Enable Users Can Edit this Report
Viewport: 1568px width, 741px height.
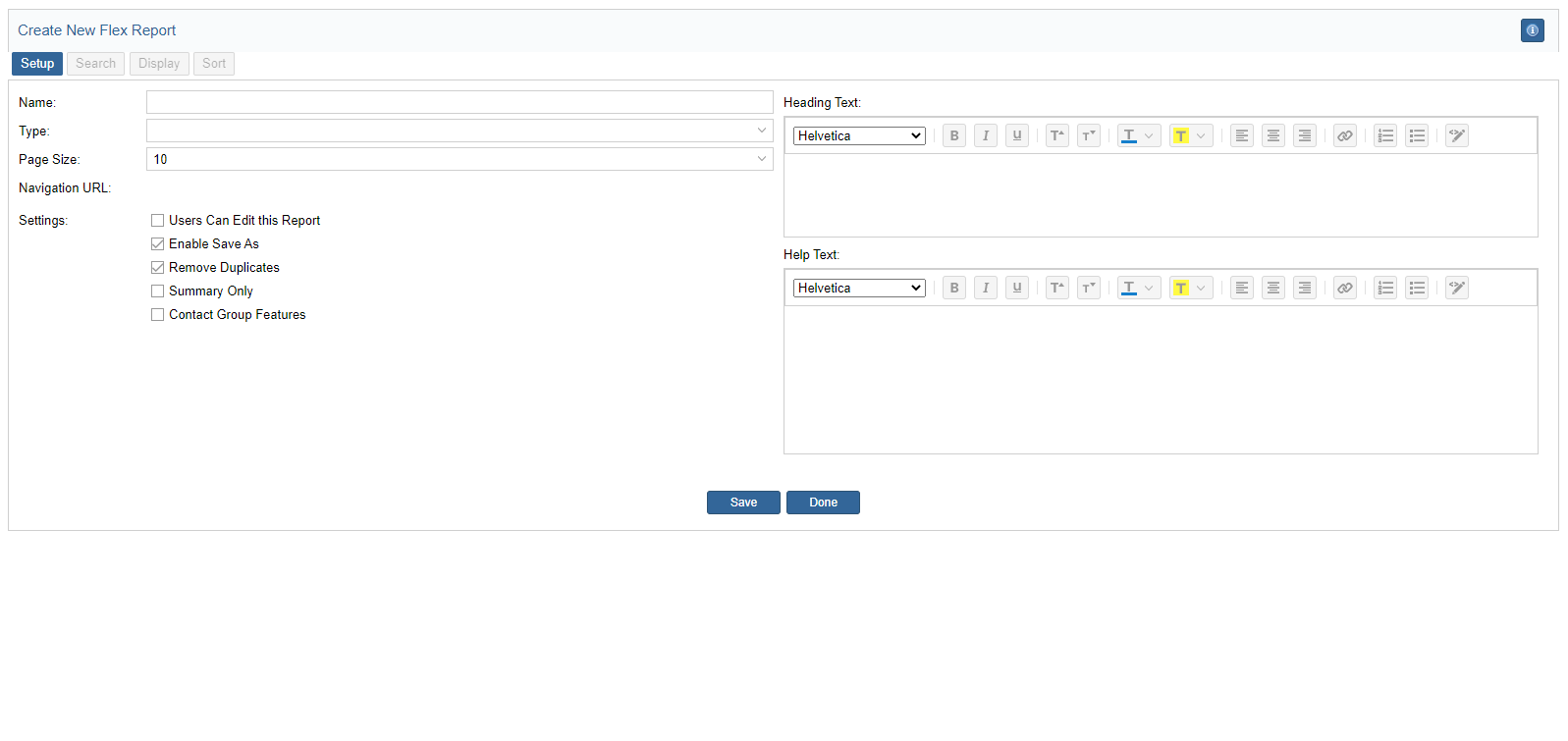tap(157, 221)
